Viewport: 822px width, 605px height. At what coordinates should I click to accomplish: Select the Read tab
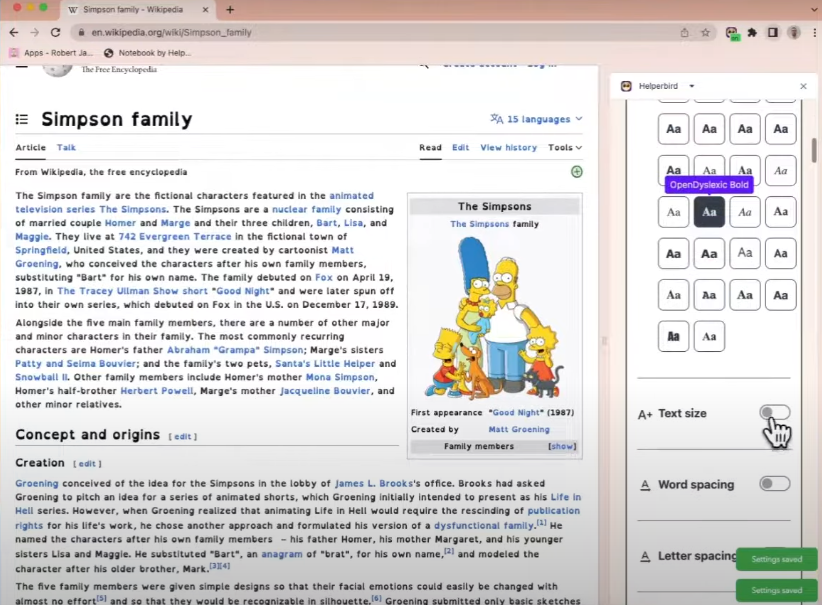coord(430,147)
